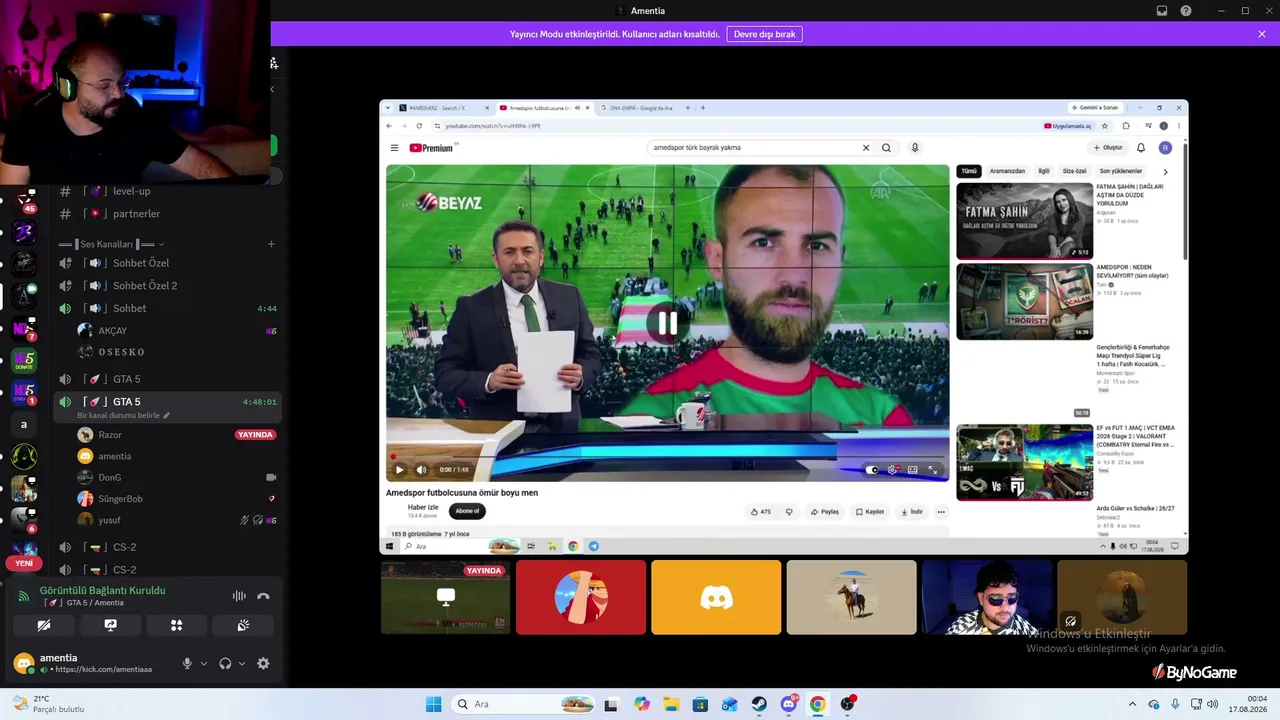Bookmark the page with Chrome star
Viewport: 1280px width, 720px height.
coord(1105,126)
